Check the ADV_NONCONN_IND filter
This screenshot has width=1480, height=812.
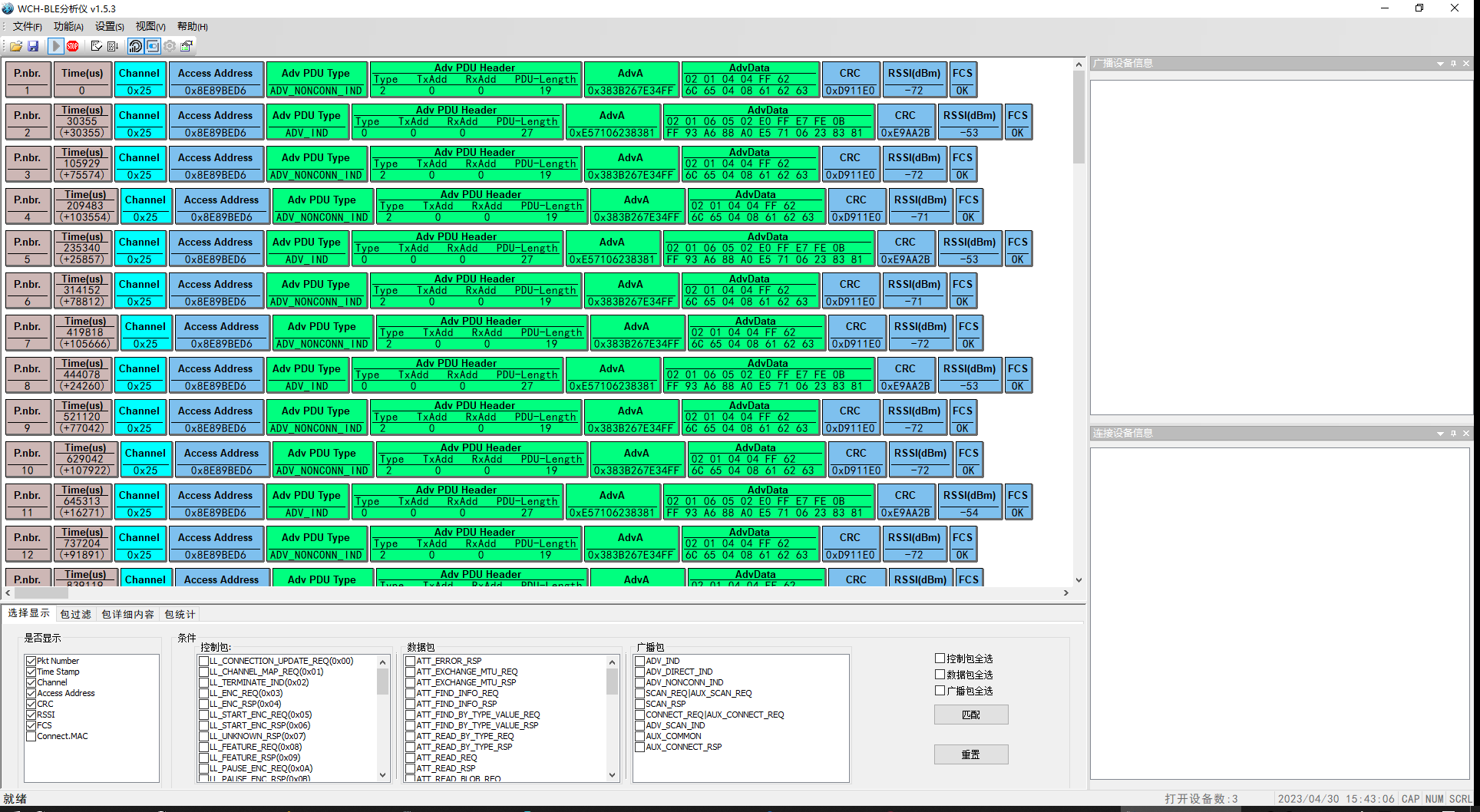click(640, 682)
